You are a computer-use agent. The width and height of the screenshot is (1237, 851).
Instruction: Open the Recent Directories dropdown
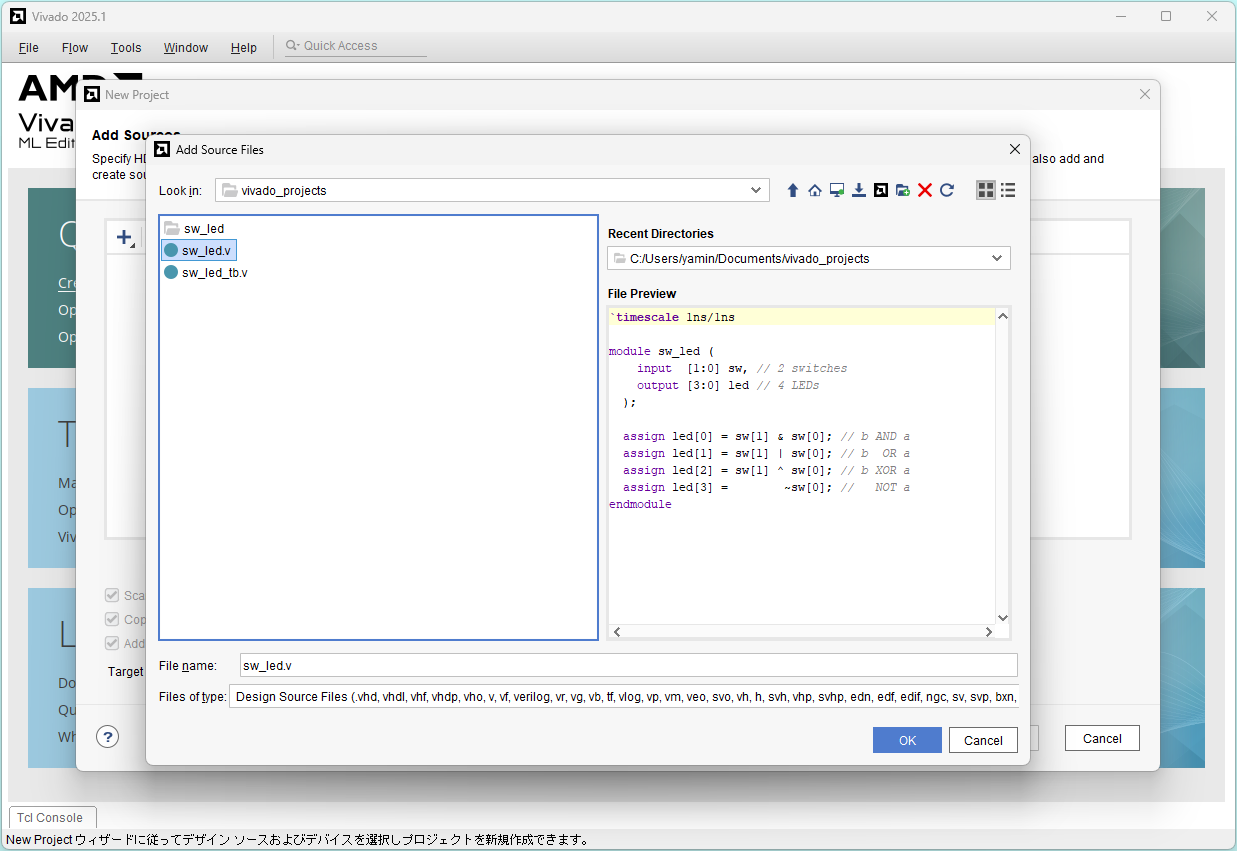point(996,258)
